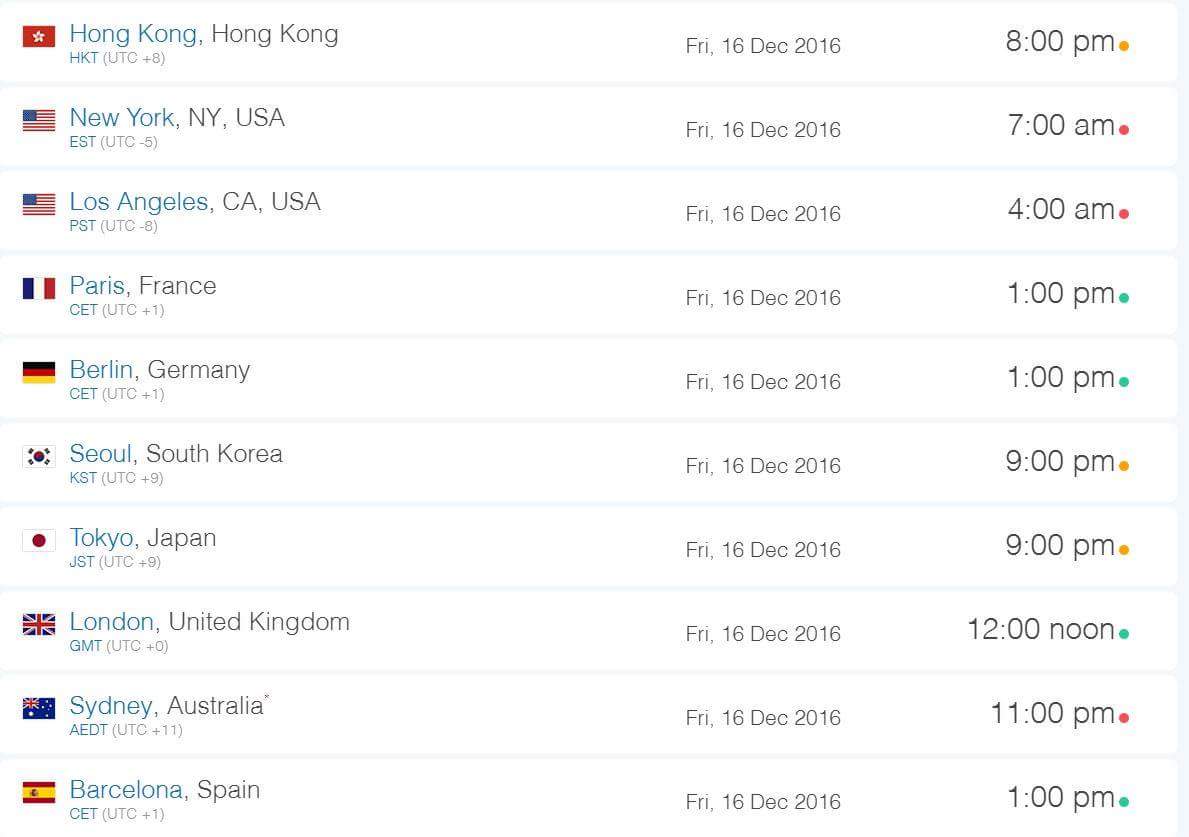This screenshot has width=1189, height=837.
Task: Click the Germany flag icon
Action: (x=39, y=372)
